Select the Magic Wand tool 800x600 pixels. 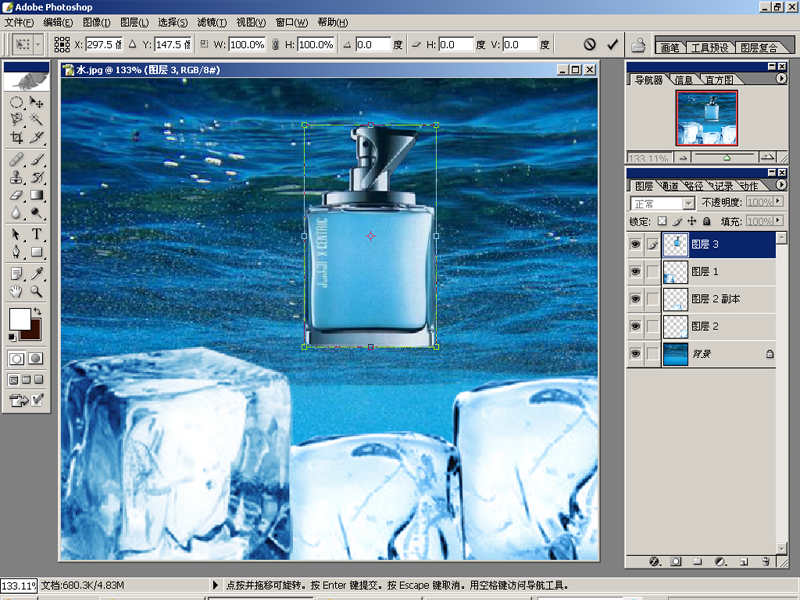click(37, 119)
